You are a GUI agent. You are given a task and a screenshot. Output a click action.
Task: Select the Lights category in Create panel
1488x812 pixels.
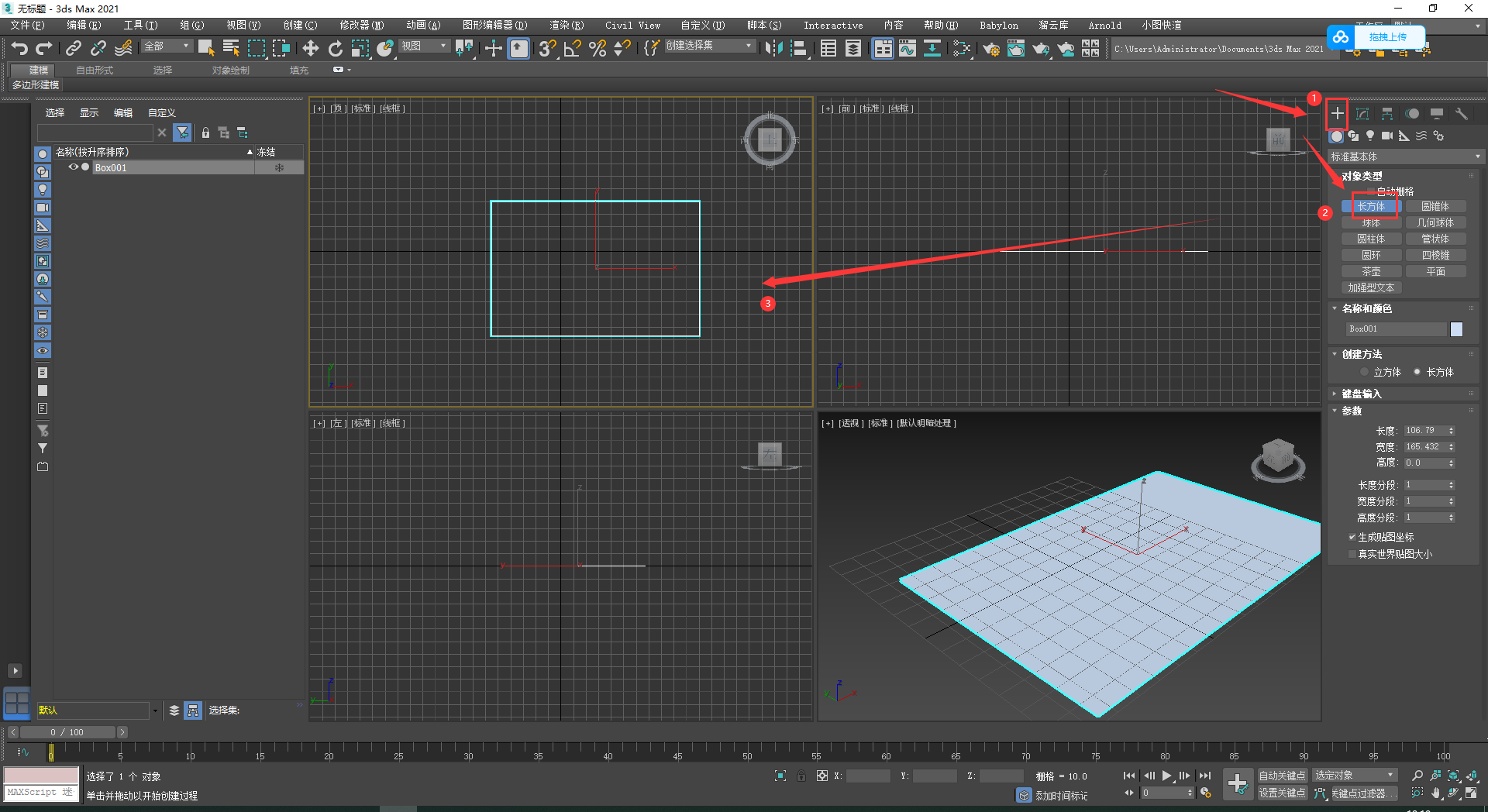tap(1370, 136)
